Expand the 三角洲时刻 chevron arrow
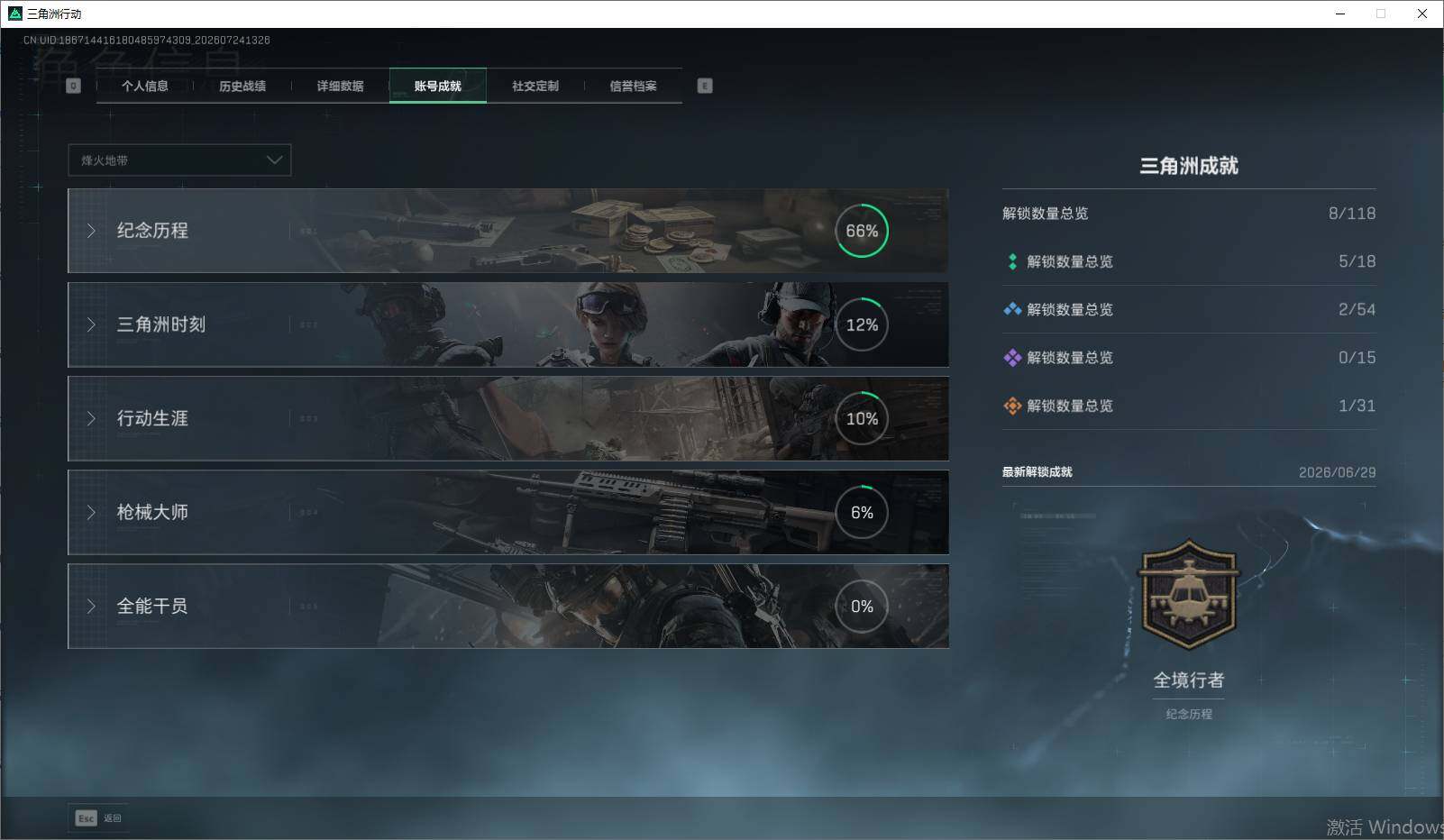Image resolution: width=1444 pixels, height=840 pixels. 91,324
